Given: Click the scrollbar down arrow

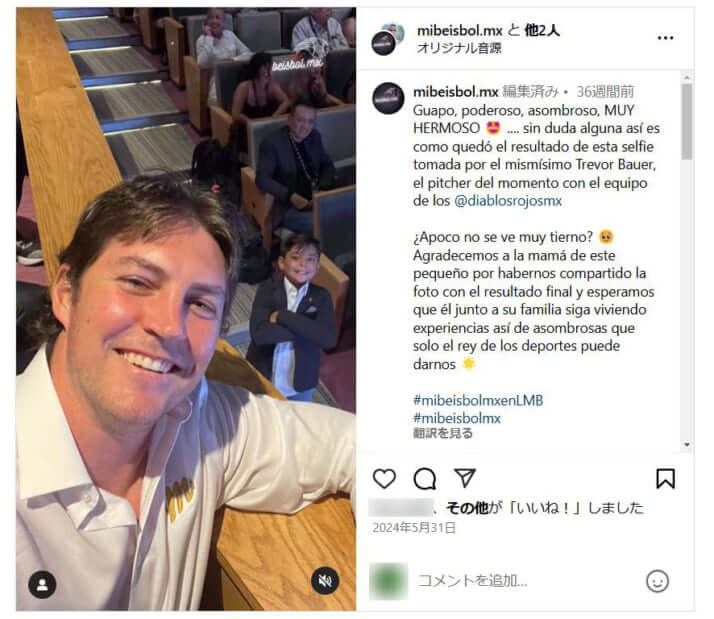Looking at the screenshot, I should click(687, 444).
